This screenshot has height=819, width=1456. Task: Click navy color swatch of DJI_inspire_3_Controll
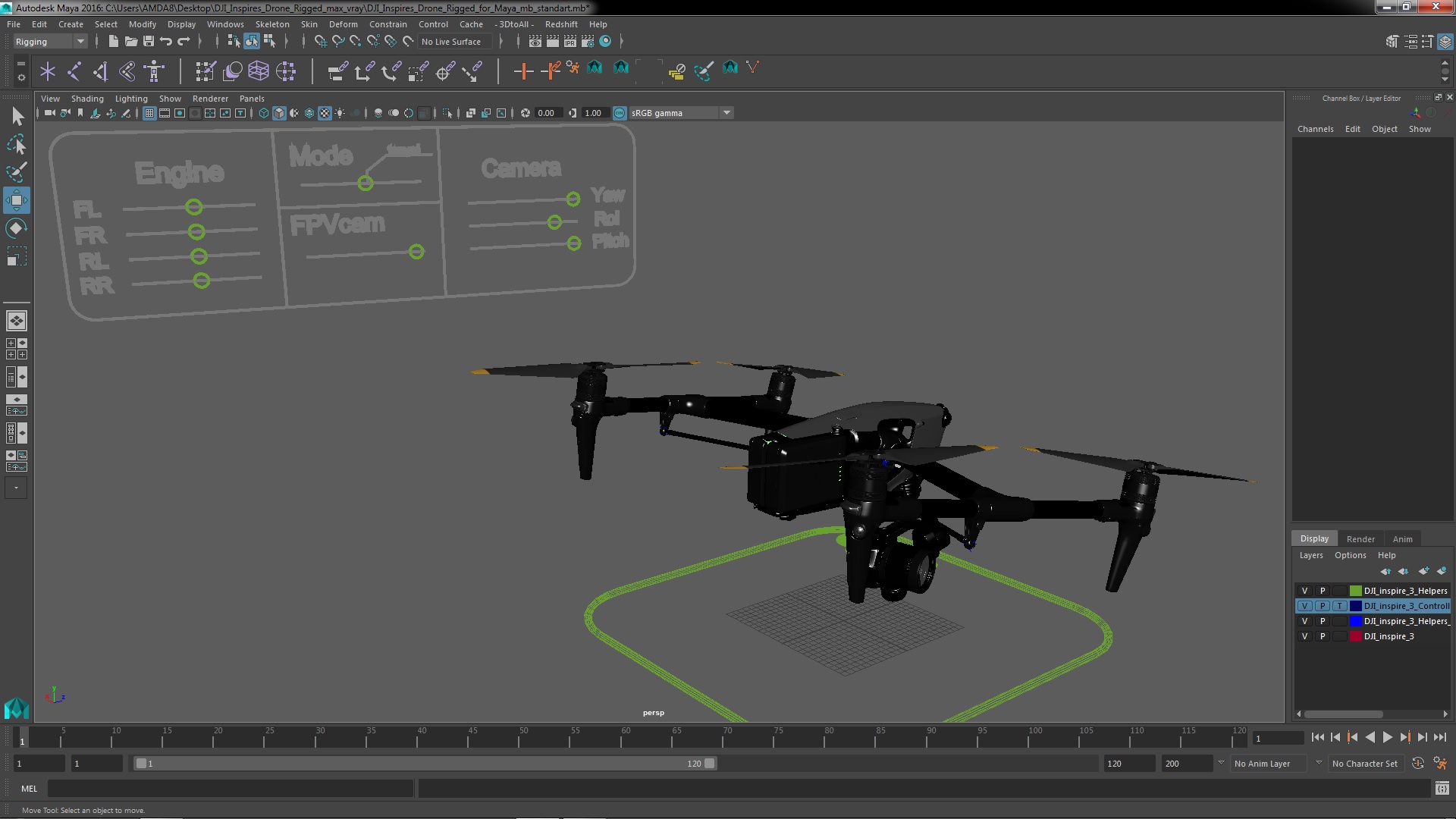tap(1355, 606)
